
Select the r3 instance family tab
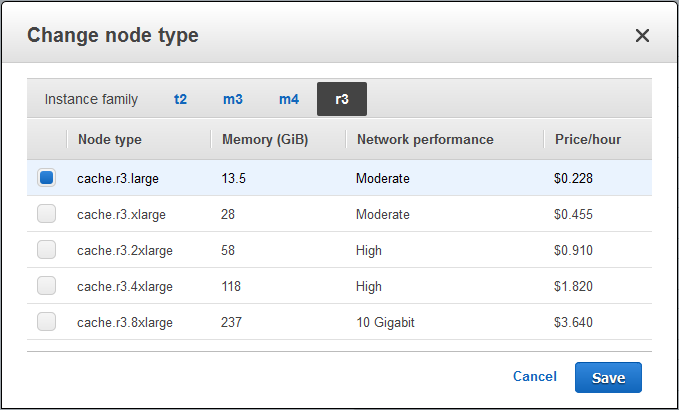342,99
